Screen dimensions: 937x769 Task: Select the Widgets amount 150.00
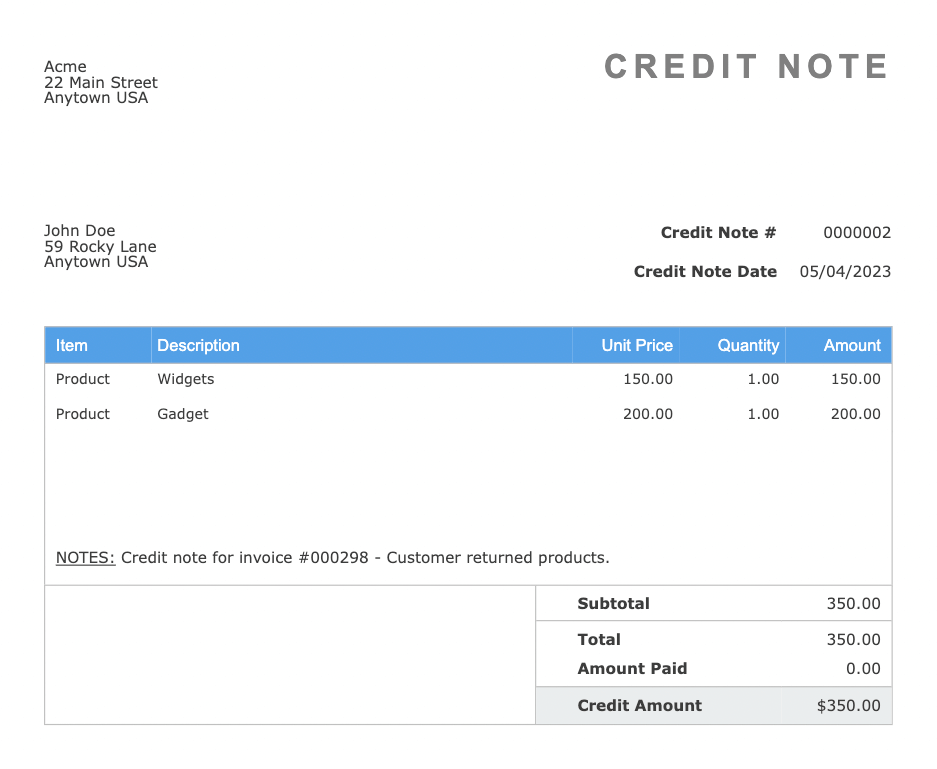[856, 379]
